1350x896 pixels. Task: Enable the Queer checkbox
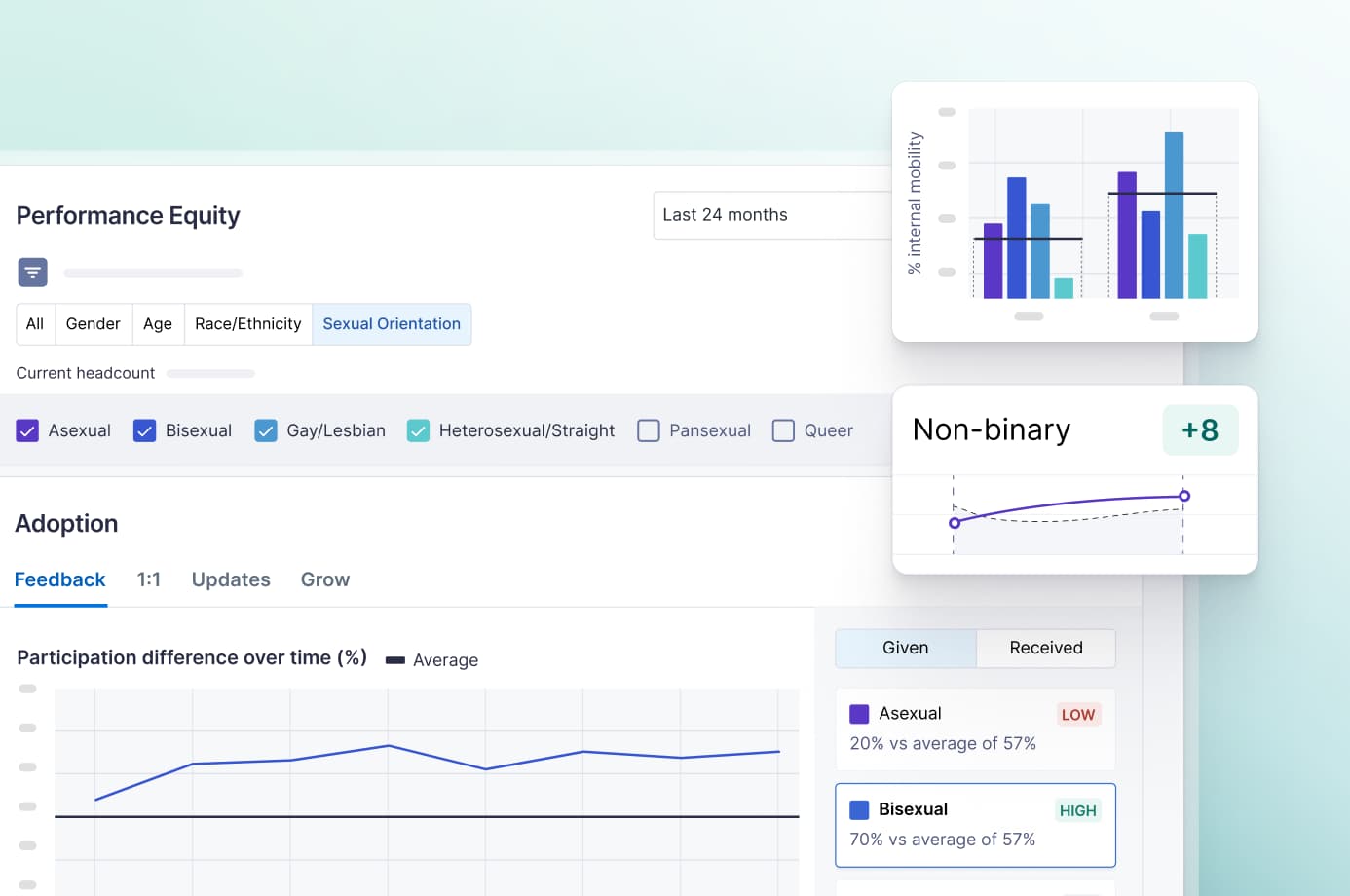[783, 429]
